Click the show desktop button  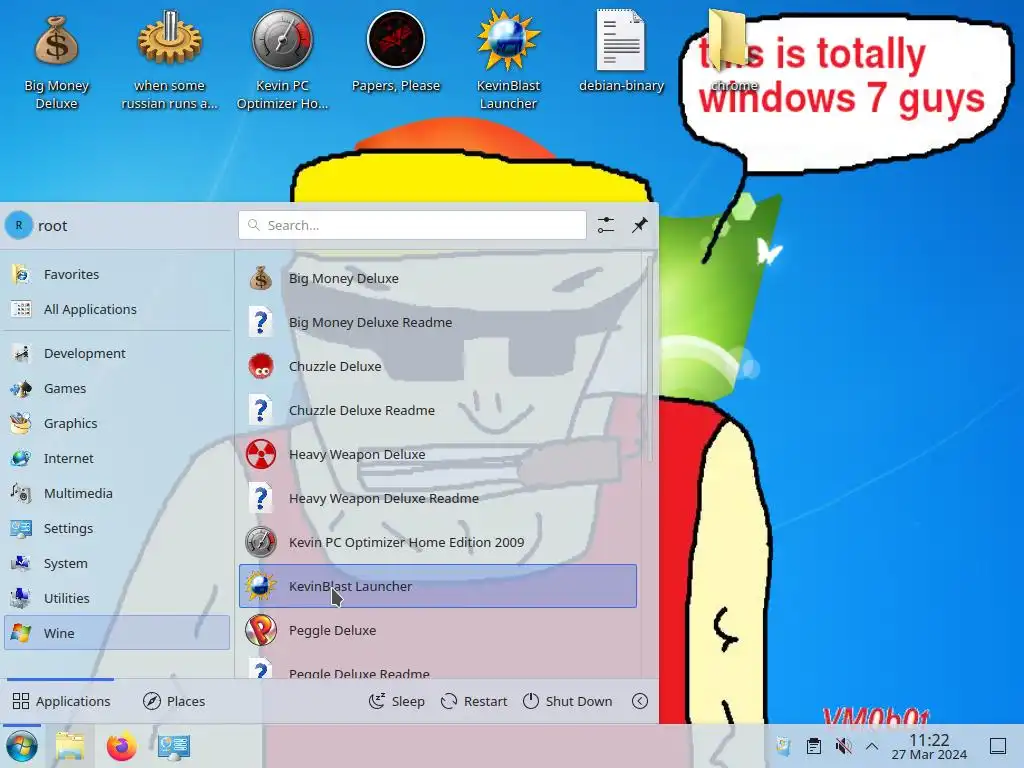998,746
